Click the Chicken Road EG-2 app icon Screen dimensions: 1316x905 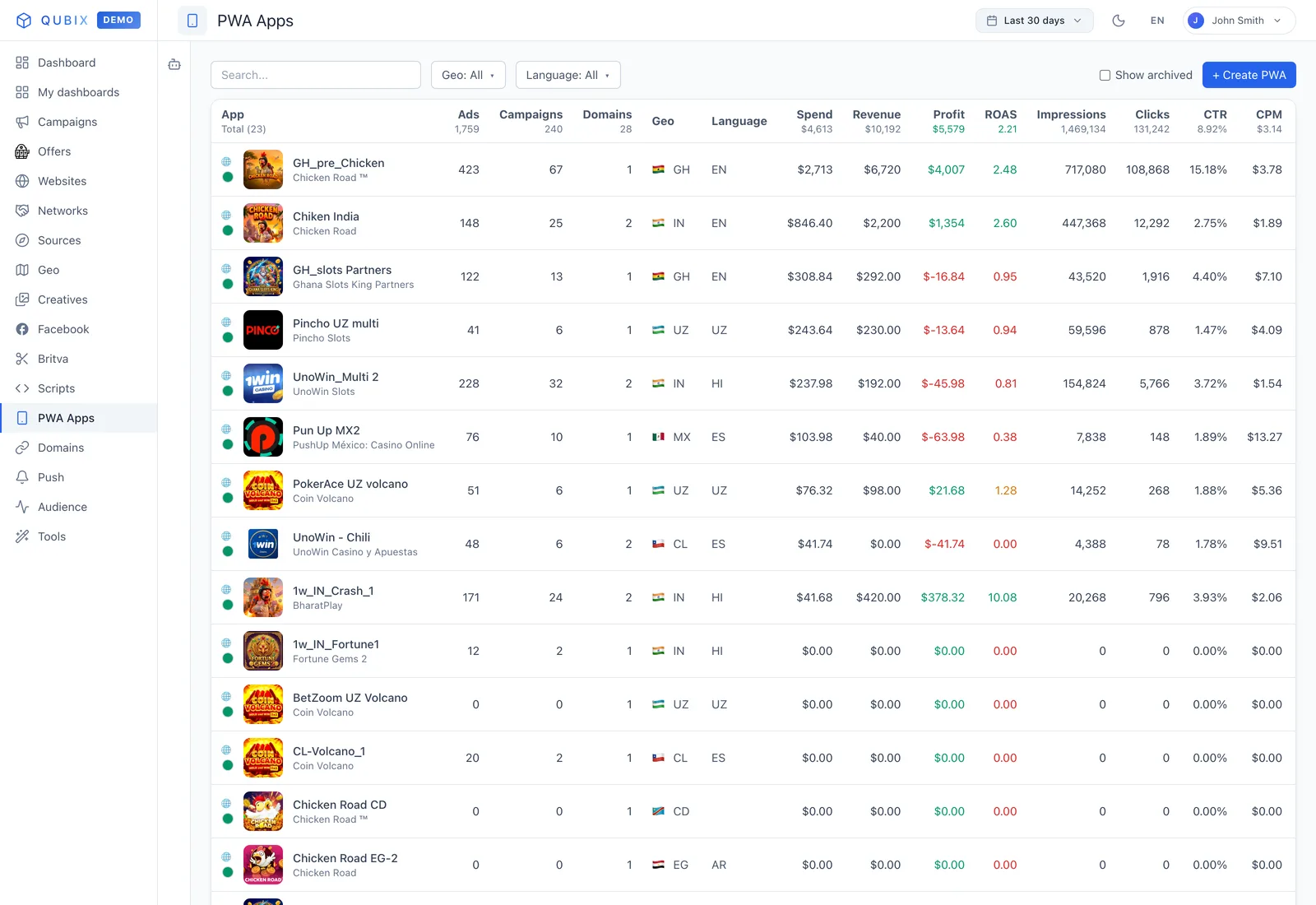point(263,865)
